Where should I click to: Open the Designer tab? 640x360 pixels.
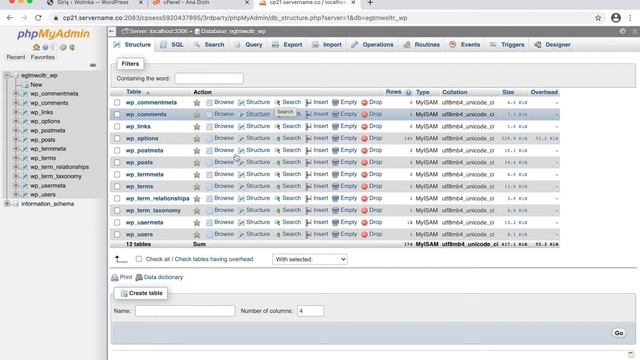pos(553,45)
